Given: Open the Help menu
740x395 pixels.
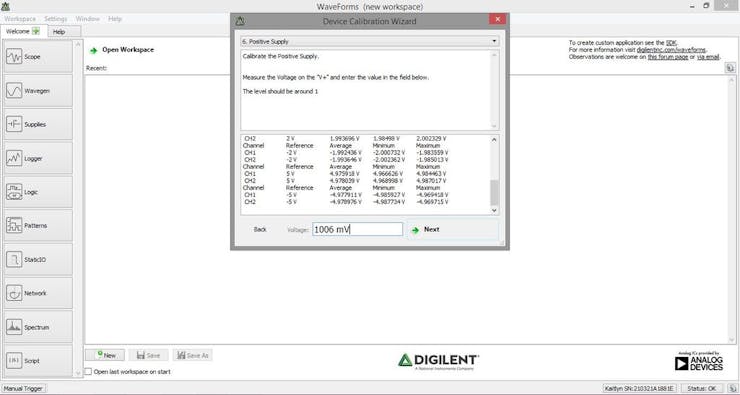Looking at the screenshot, I should coord(115,19).
